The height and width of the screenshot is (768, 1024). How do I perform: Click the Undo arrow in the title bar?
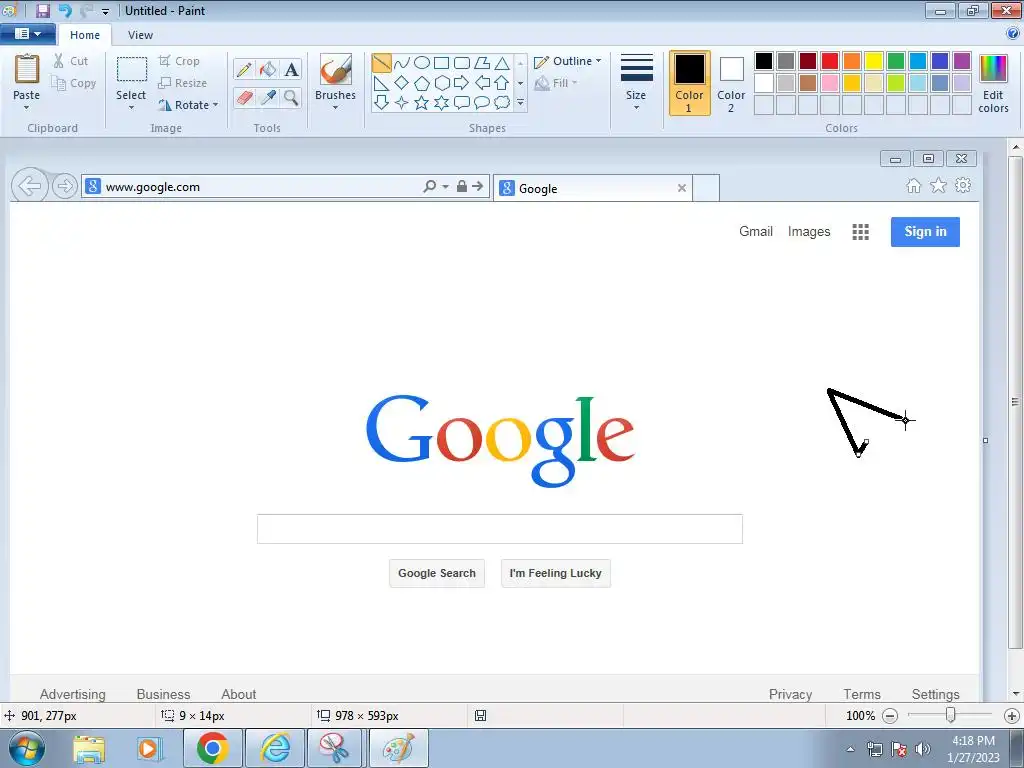click(65, 10)
